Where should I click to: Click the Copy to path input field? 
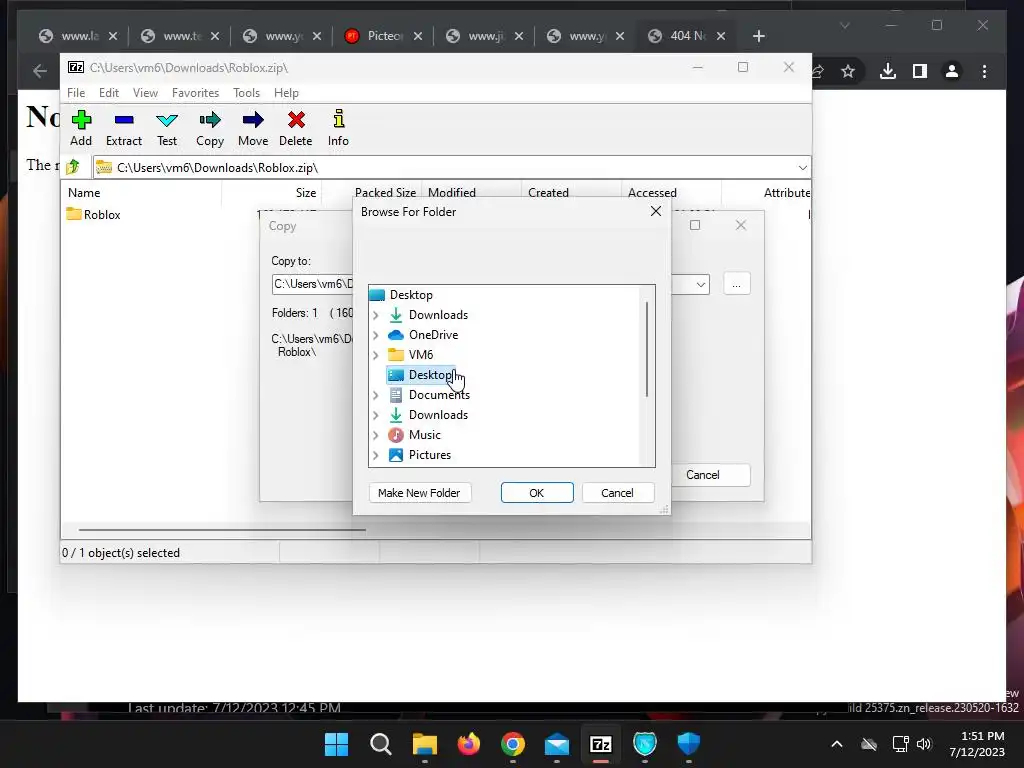(312, 284)
